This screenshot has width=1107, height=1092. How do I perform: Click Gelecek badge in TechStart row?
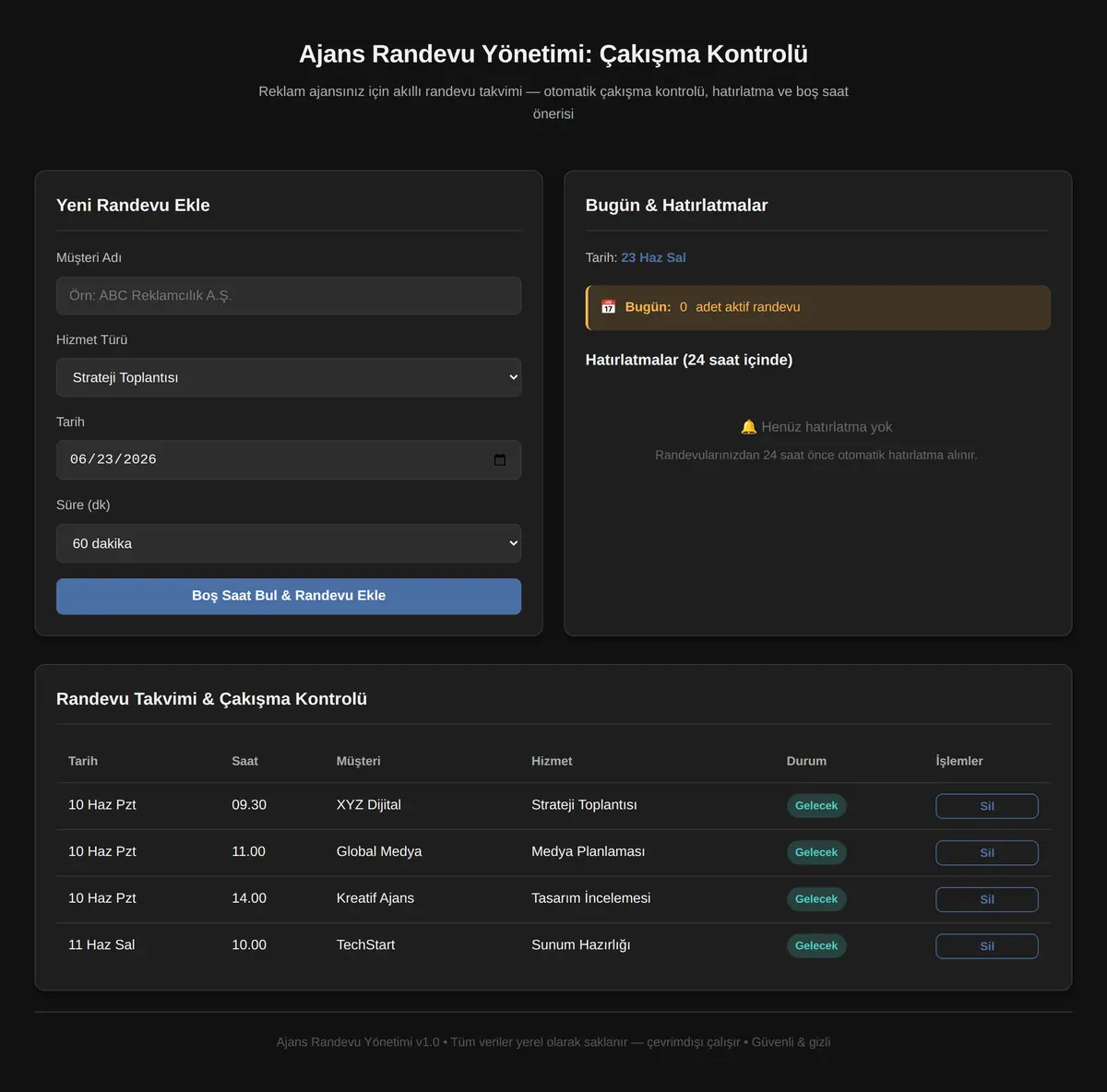point(816,946)
